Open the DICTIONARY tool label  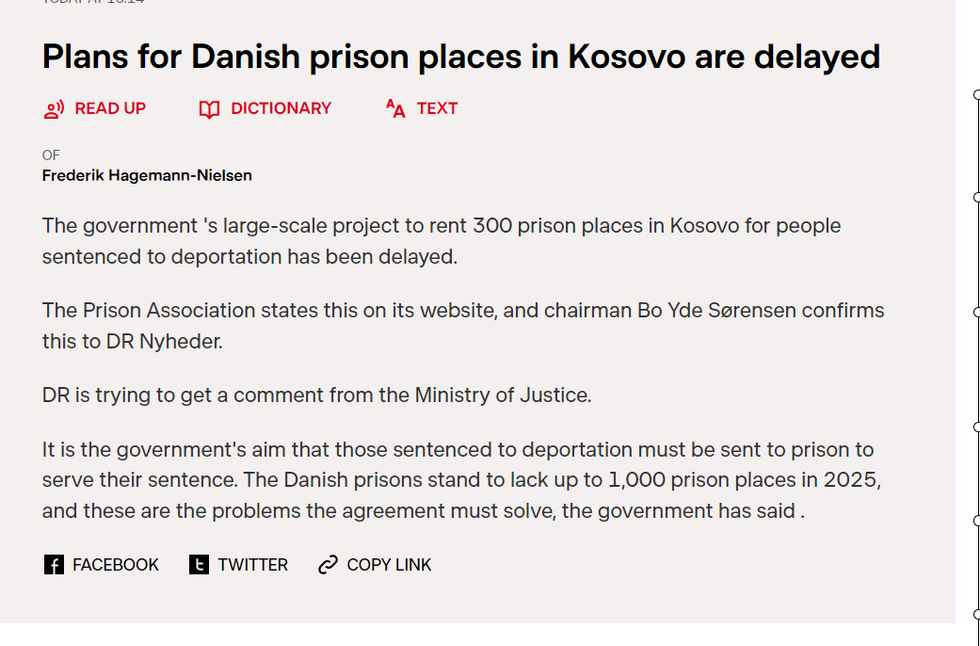click(281, 108)
